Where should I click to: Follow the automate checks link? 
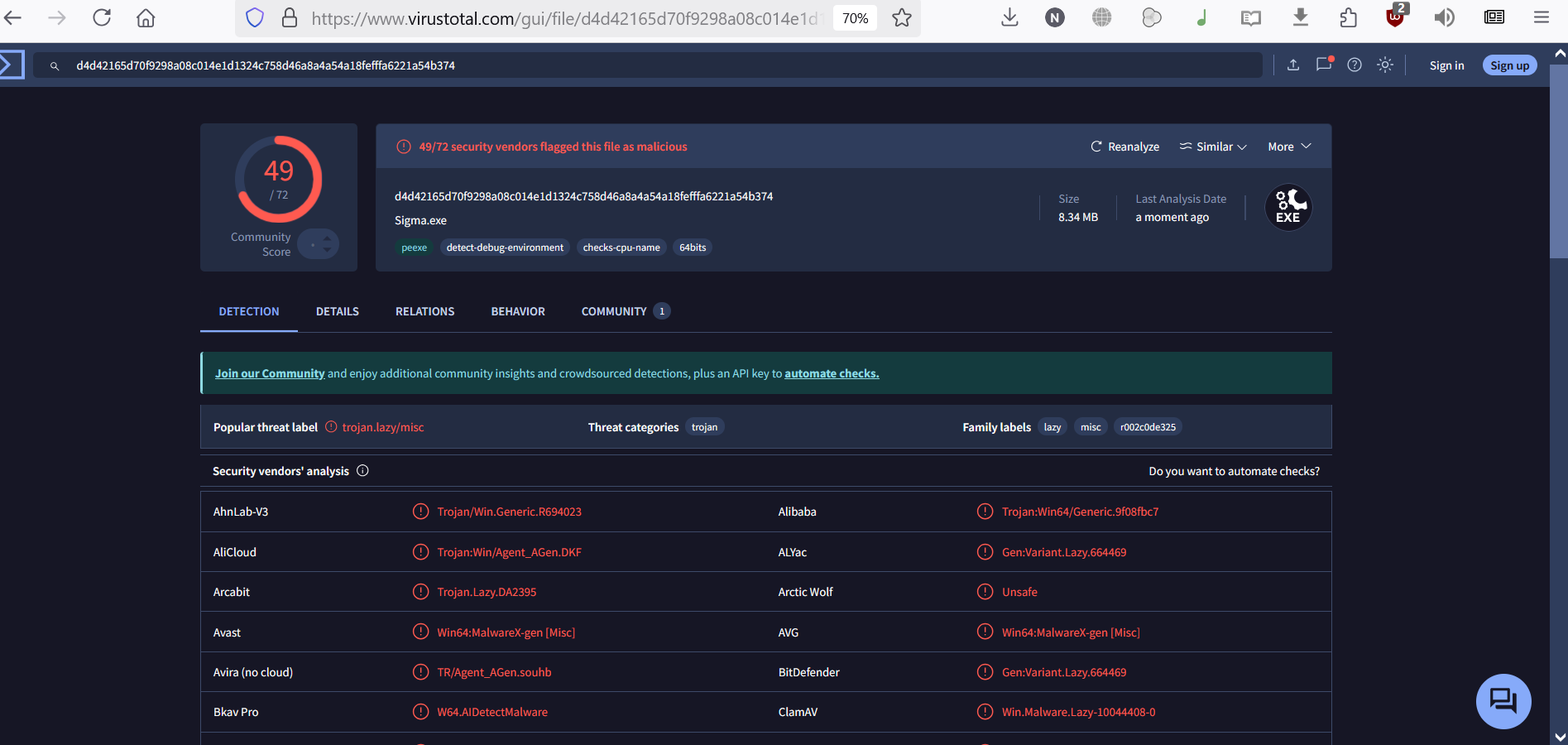(x=832, y=373)
